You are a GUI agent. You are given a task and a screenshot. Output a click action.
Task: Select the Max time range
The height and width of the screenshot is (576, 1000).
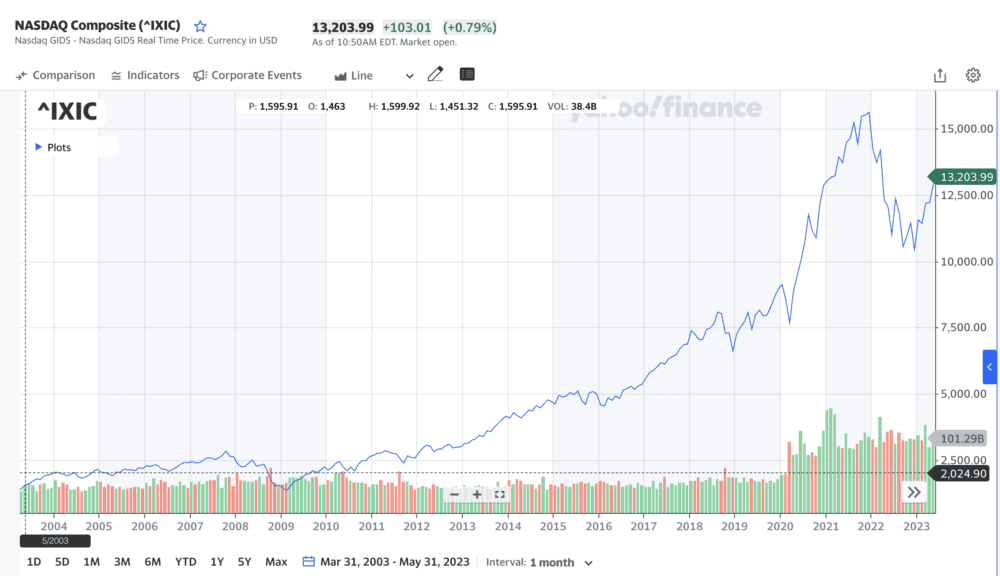click(x=275, y=562)
